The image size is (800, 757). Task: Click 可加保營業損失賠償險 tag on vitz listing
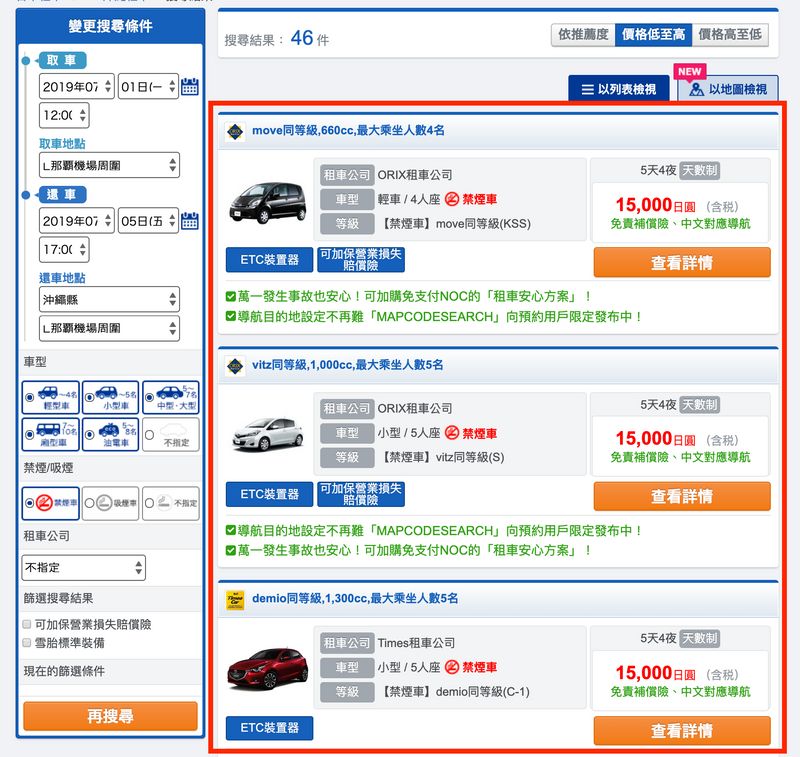click(361, 494)
